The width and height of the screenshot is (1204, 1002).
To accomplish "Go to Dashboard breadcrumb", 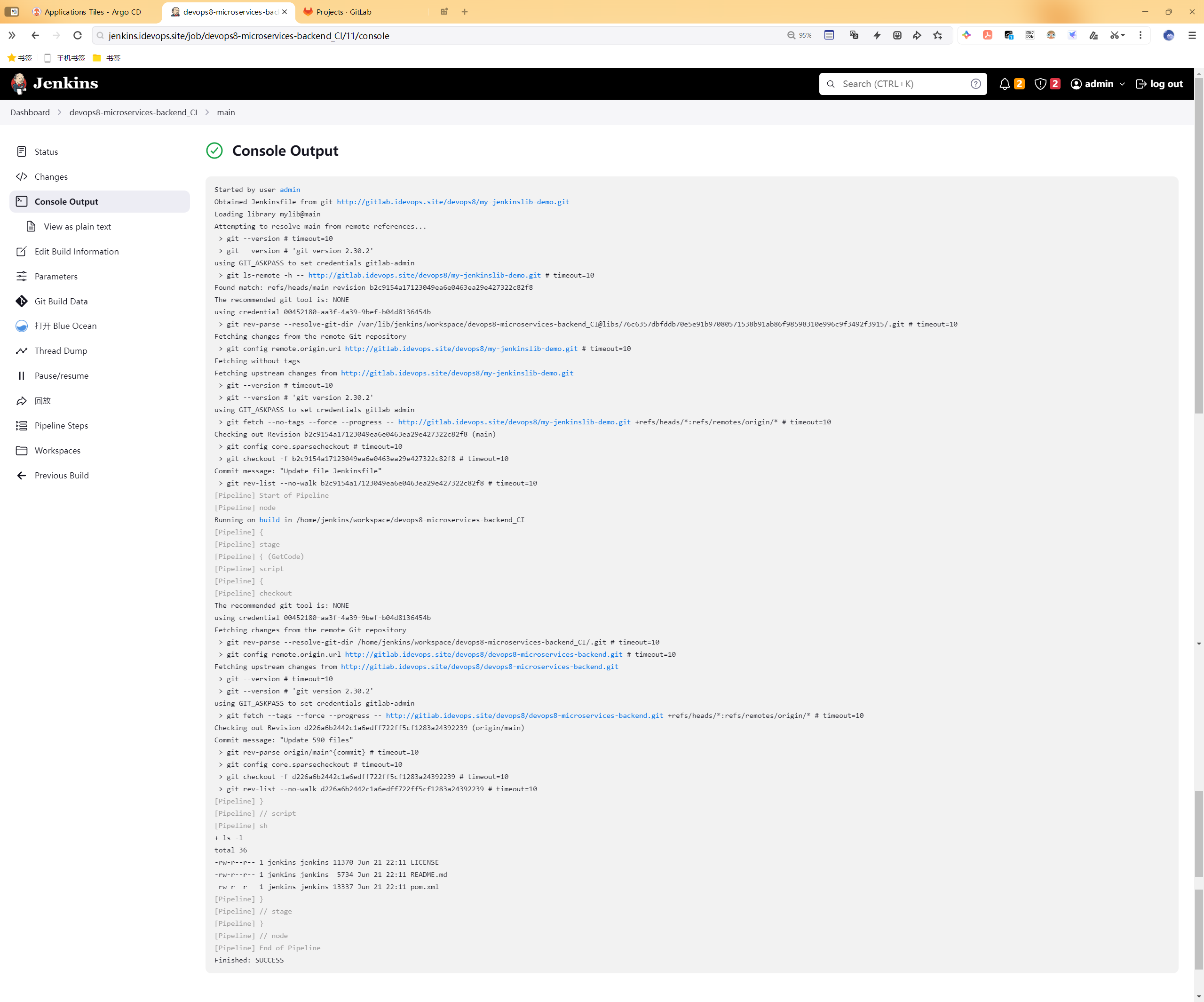I will (30, 112).
